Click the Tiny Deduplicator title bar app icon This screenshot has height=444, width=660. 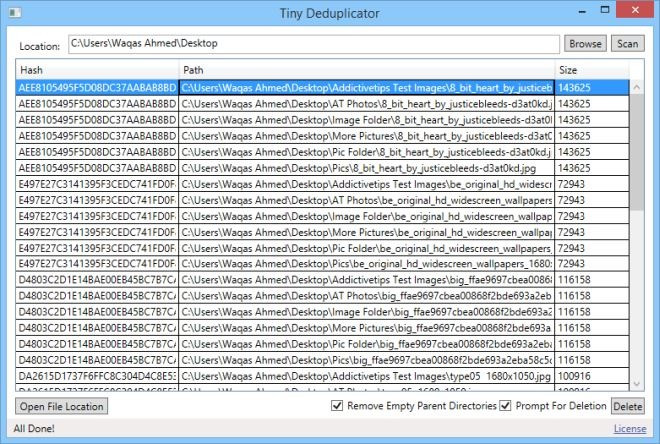pyautogui.click(x=15, y=13)
